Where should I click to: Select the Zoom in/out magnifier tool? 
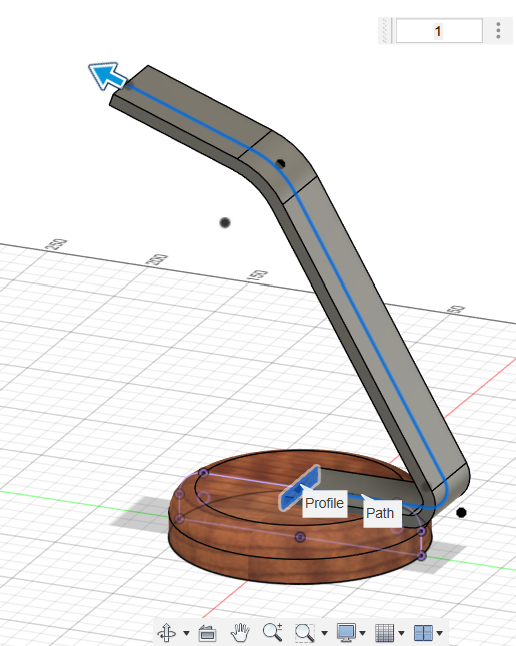272,632
